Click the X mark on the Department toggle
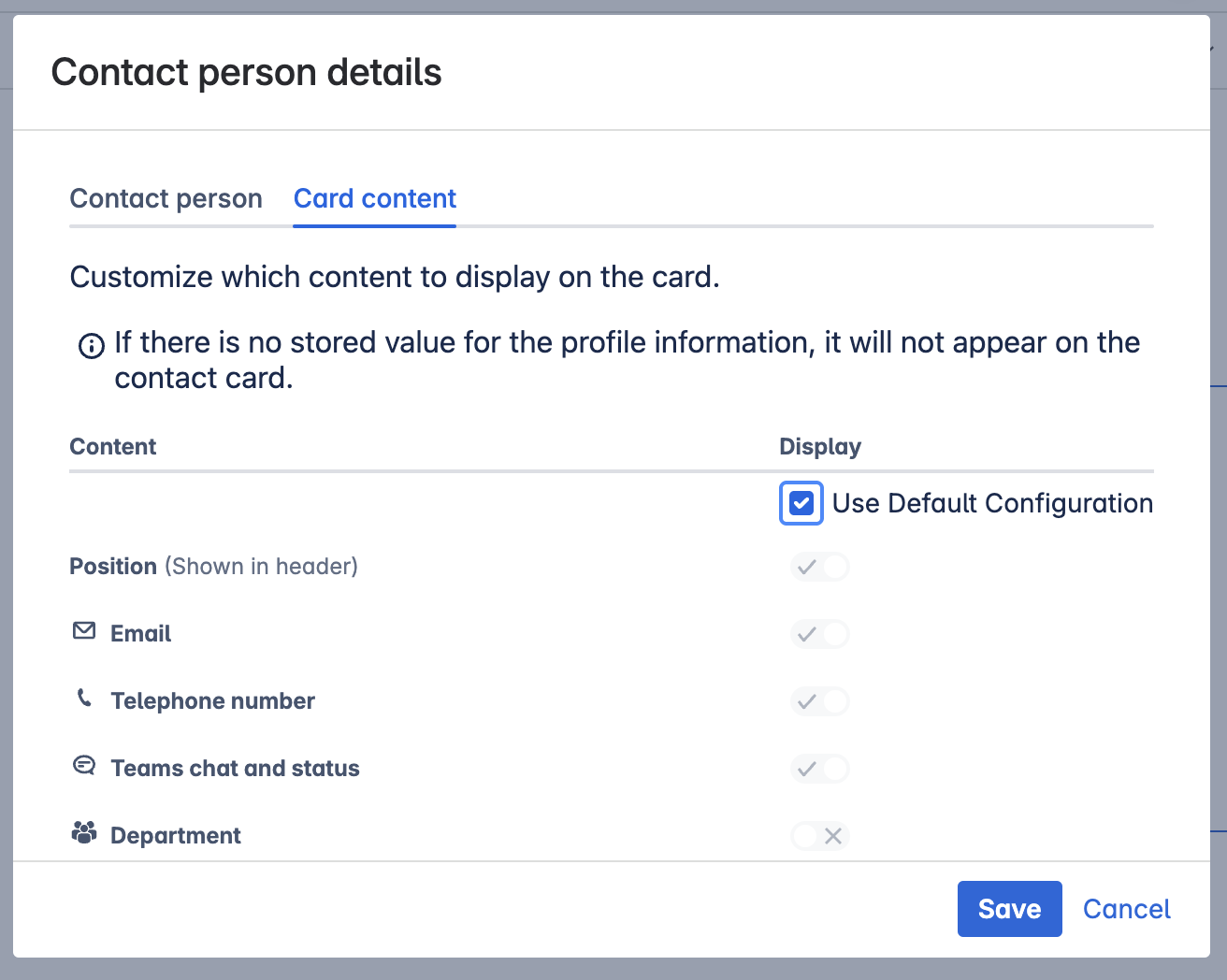Viewport: 1227px width, 980px height. pos(832,835)
